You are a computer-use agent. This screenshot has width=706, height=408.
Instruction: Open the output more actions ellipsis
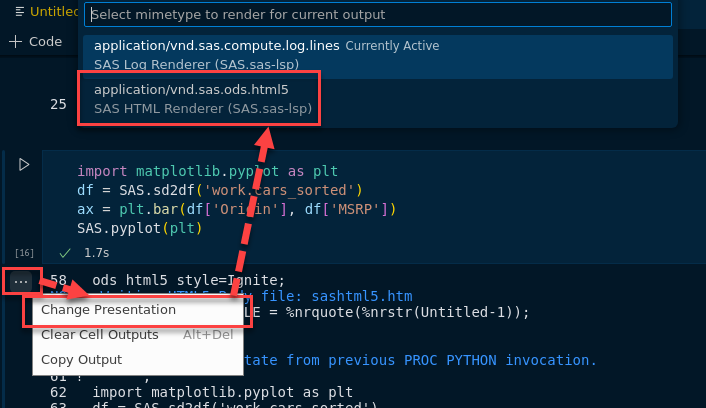point(21,282)
